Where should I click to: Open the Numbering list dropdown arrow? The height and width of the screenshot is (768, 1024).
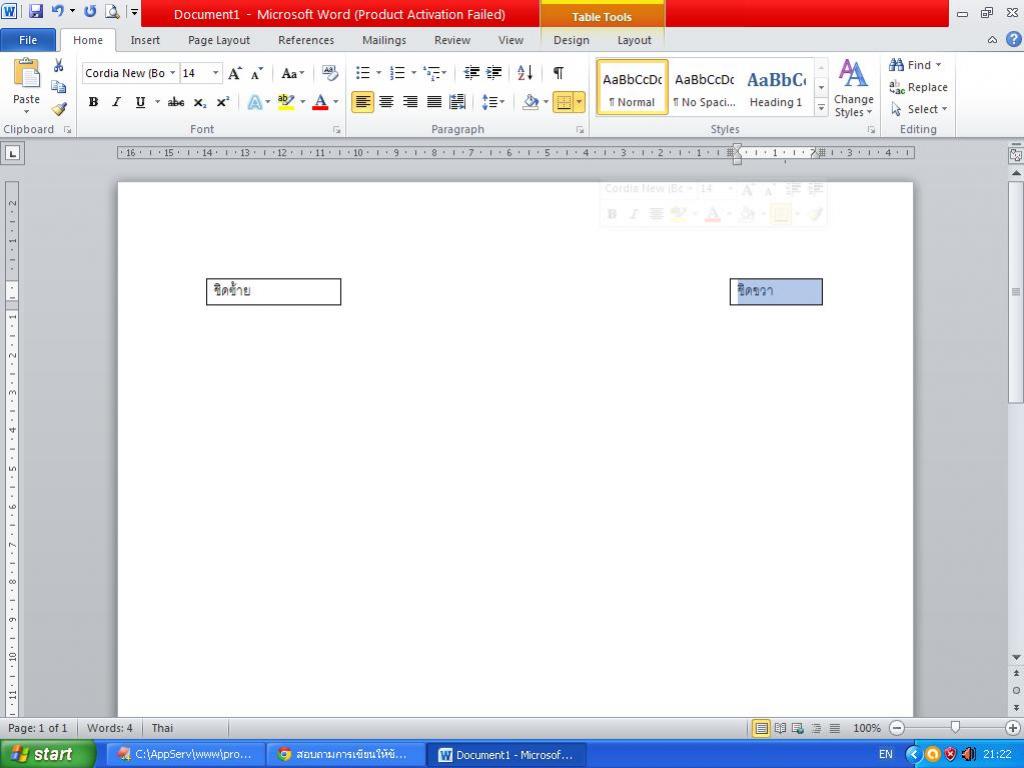pos(413,73)
